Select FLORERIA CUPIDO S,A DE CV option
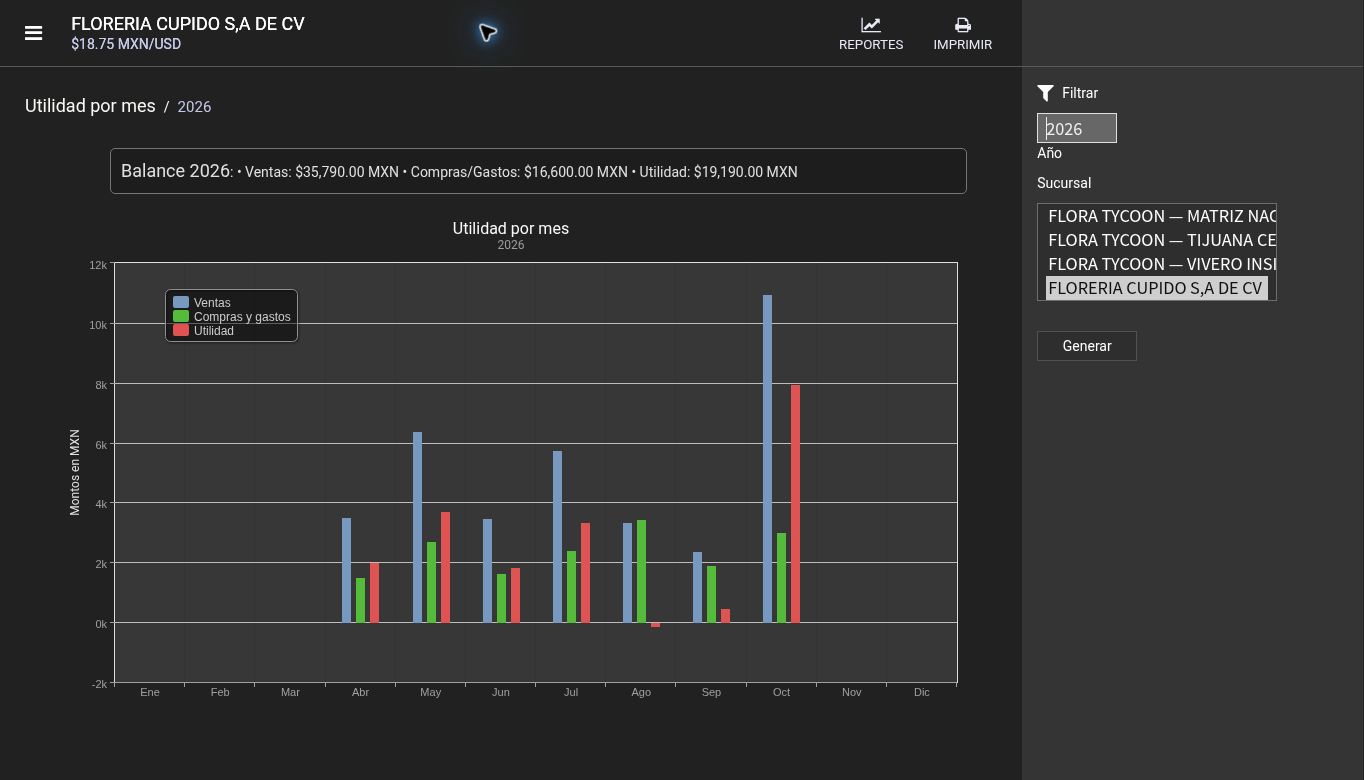The image size is (1364, 780). 1157,288
